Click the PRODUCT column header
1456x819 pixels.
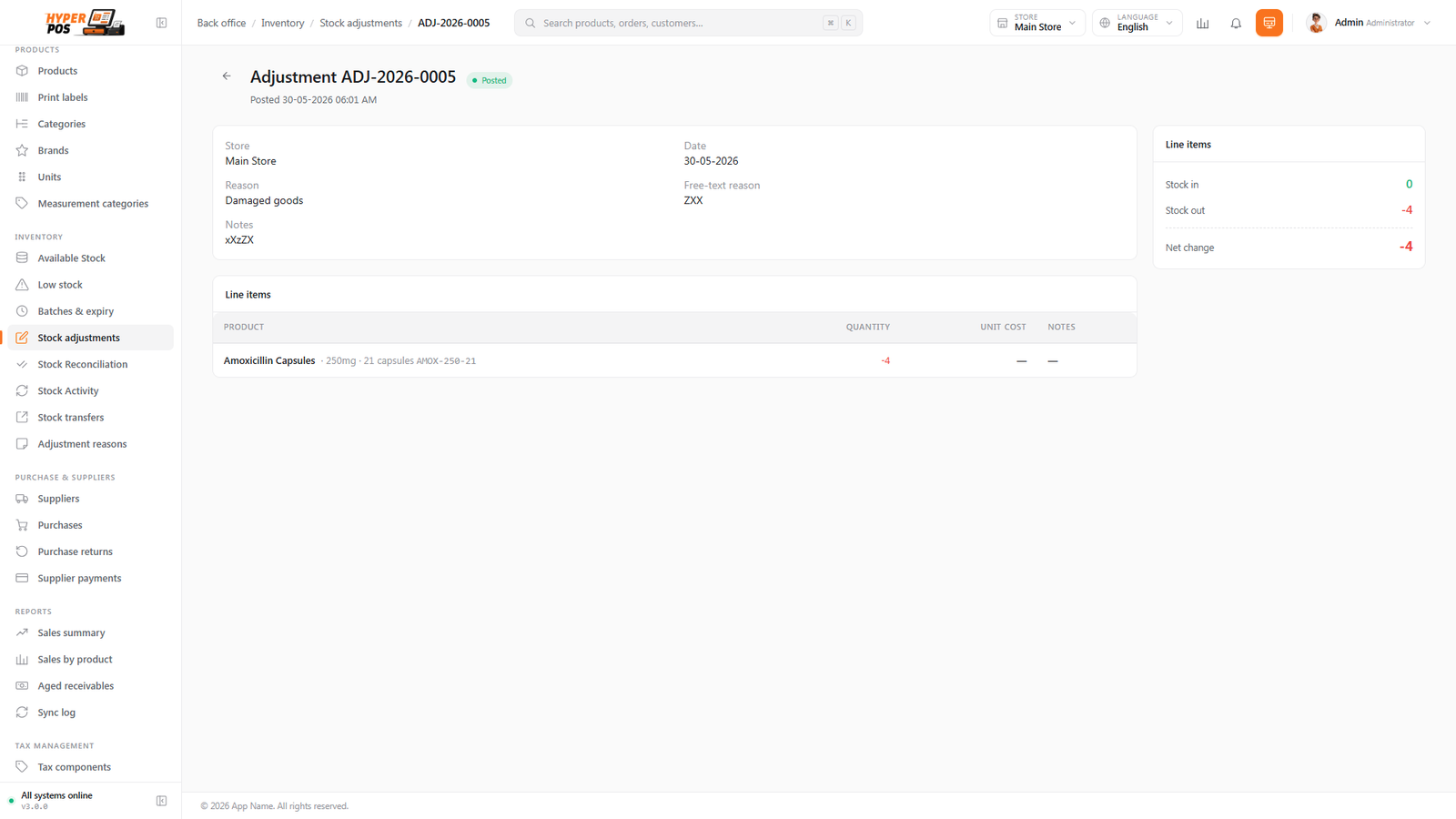coord(244,327)
